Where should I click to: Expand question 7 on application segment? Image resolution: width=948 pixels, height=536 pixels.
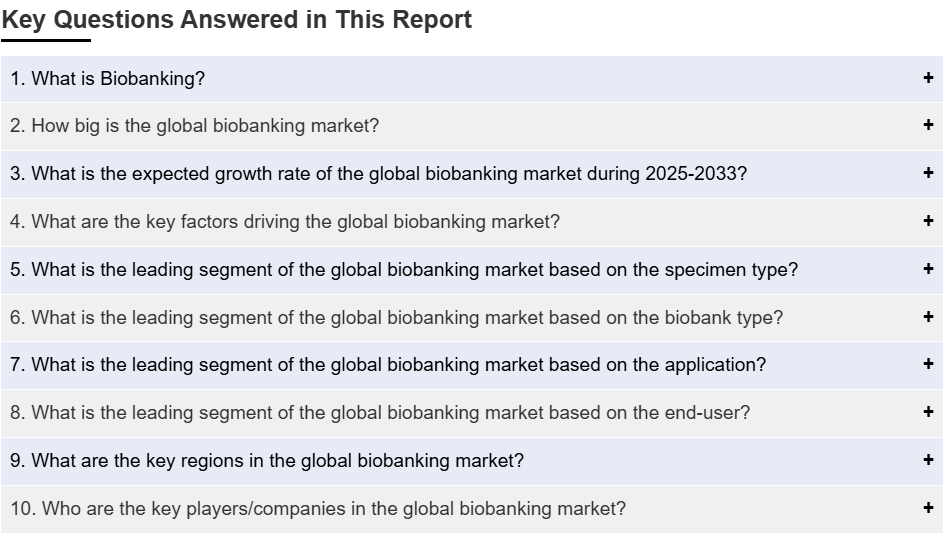click(472, 365)
